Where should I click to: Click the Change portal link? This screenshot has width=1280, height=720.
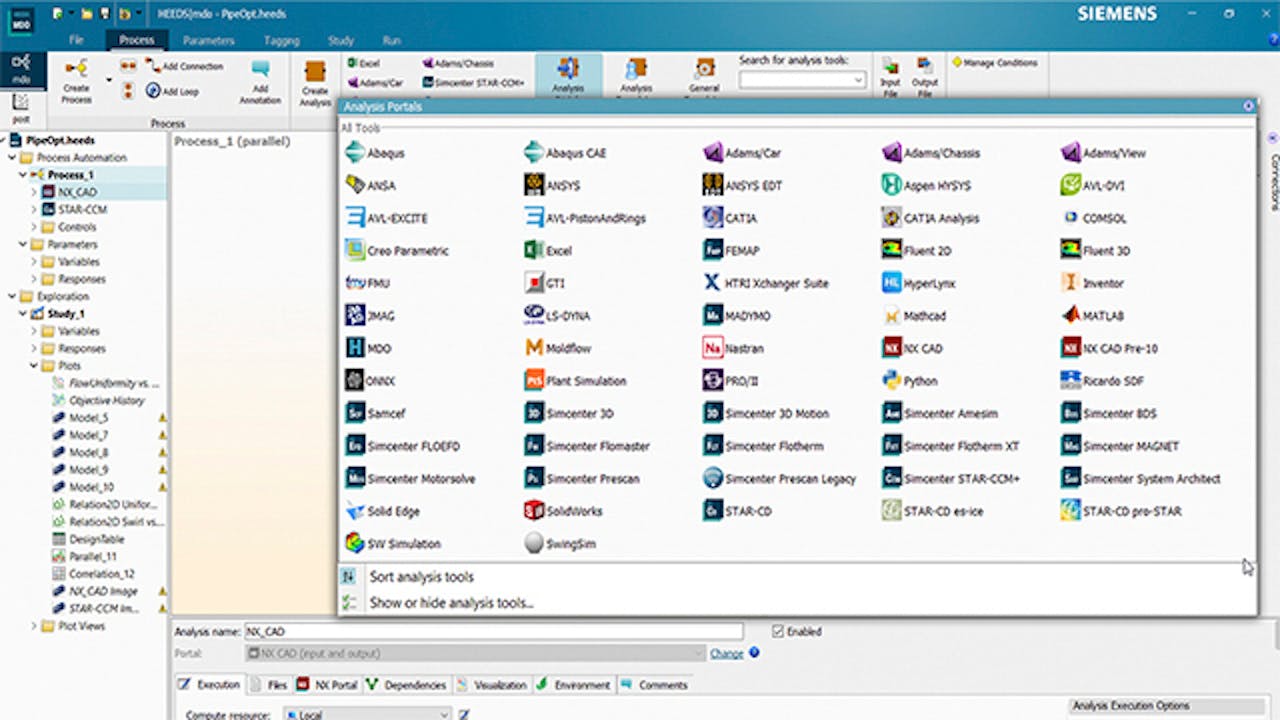click(x=727, y=653)
